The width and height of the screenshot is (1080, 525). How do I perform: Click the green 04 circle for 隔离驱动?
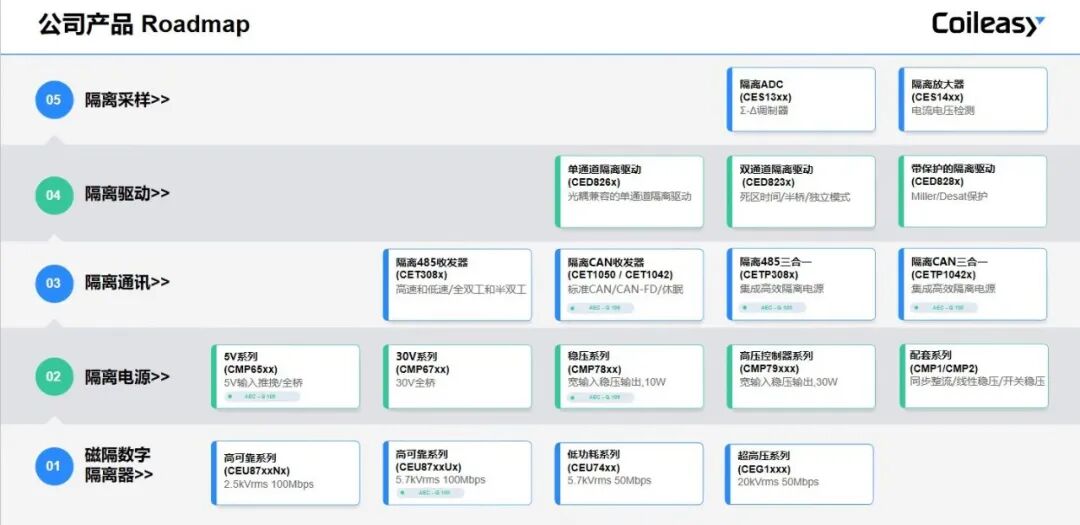(x=54, y=195)
